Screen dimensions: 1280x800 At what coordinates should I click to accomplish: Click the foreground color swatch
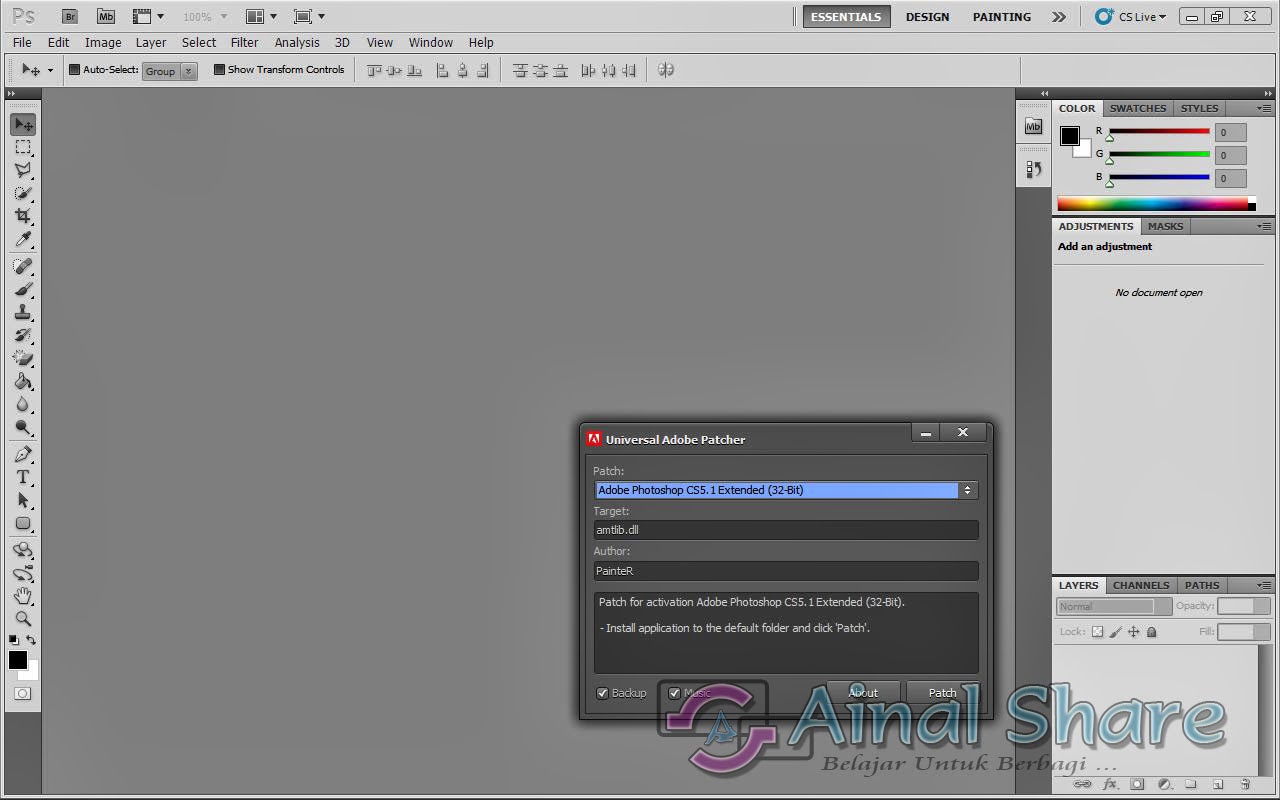(x=16, y=661)
